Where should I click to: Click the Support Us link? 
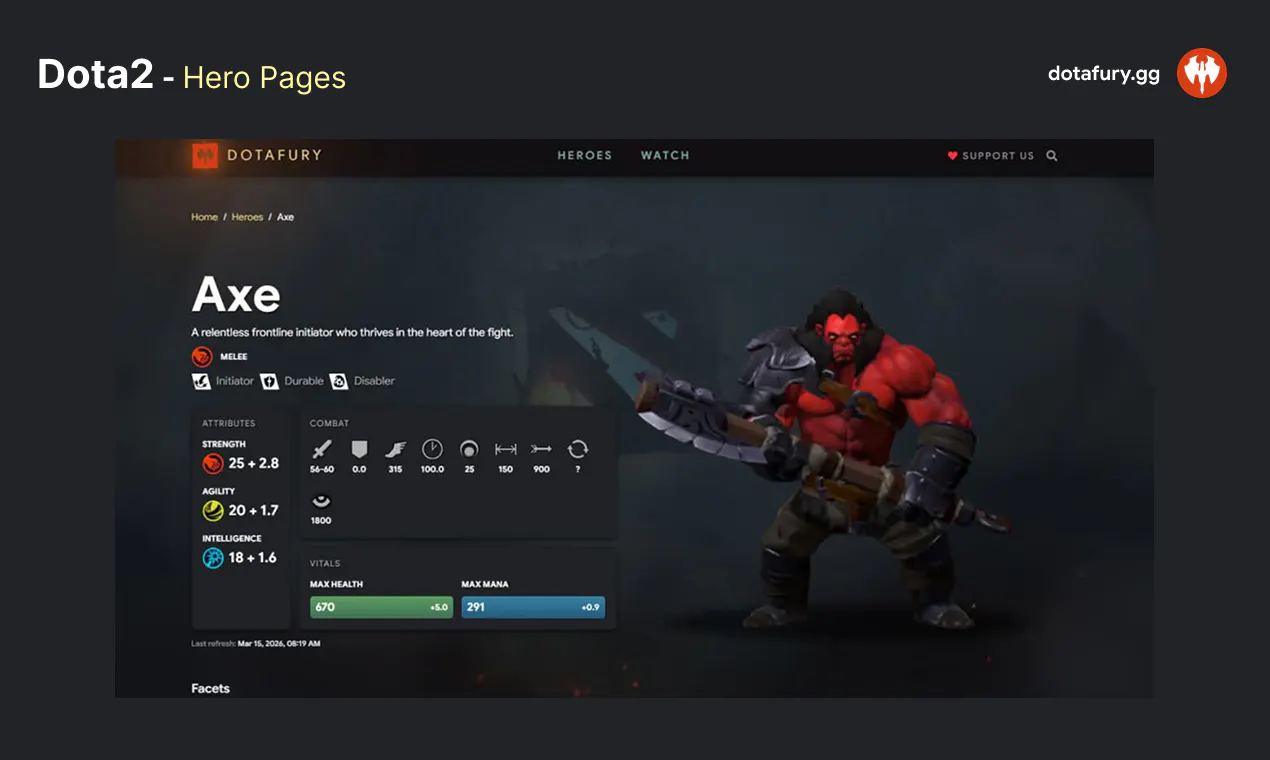[x=991, y=156]
